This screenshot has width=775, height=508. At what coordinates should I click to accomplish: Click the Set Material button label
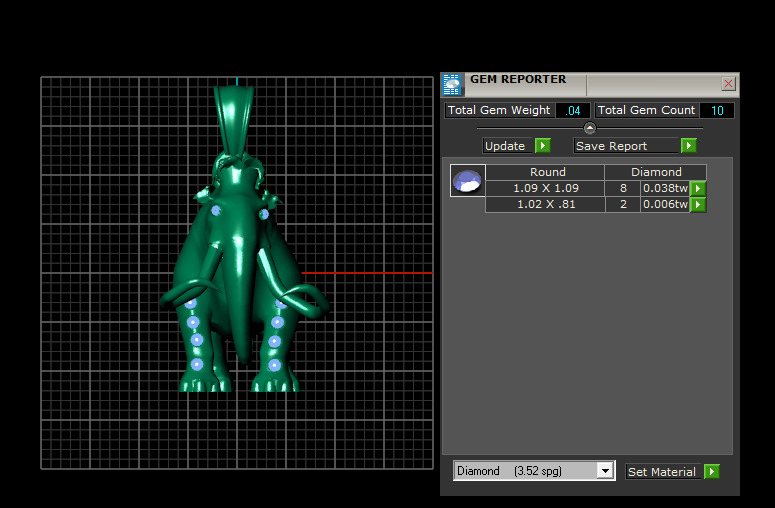pyautogui.click(x=662, y=472)
